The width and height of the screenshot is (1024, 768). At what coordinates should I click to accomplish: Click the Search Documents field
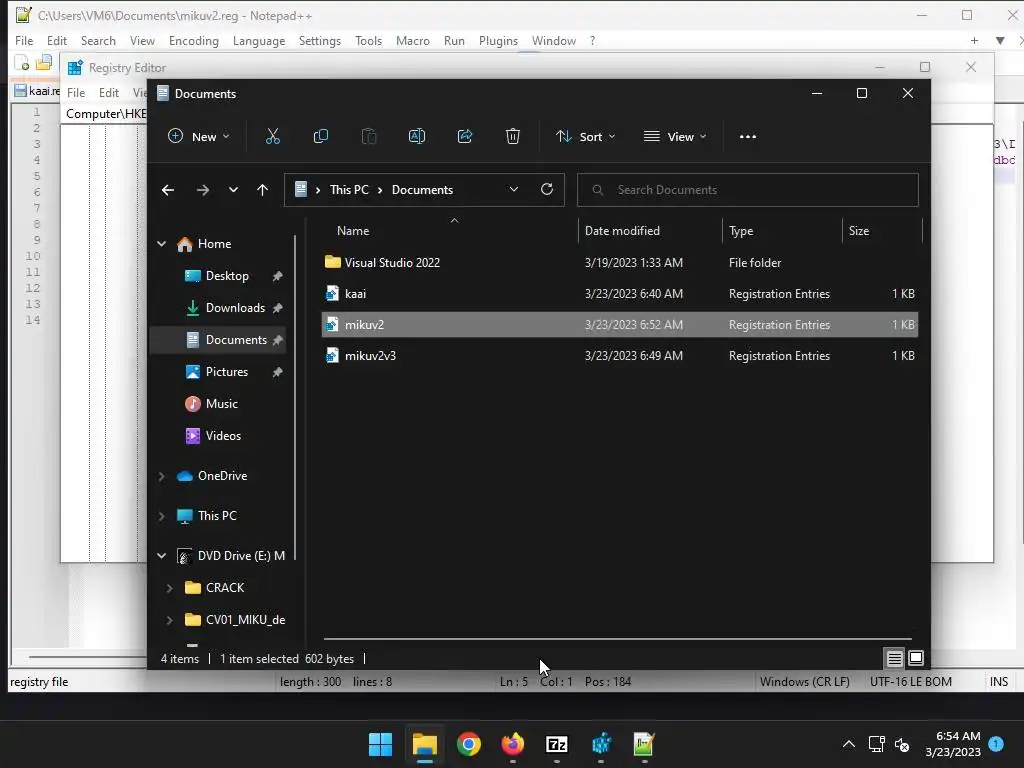coord(748,190)
